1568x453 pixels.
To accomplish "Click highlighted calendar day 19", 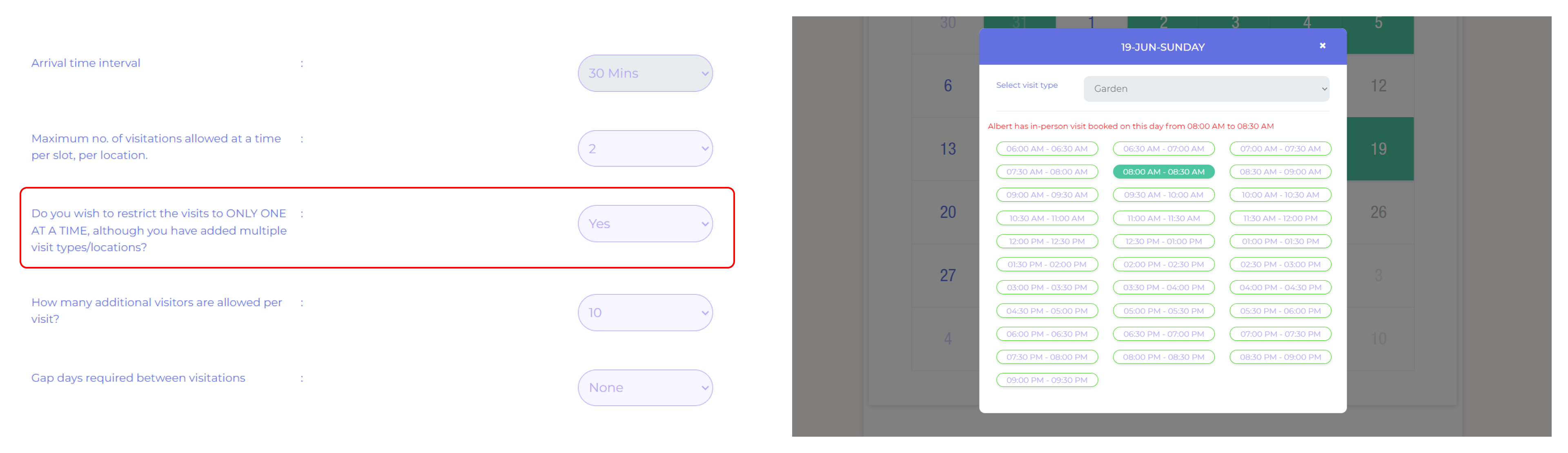I will pyautogui.click(x=1379, y=149).
